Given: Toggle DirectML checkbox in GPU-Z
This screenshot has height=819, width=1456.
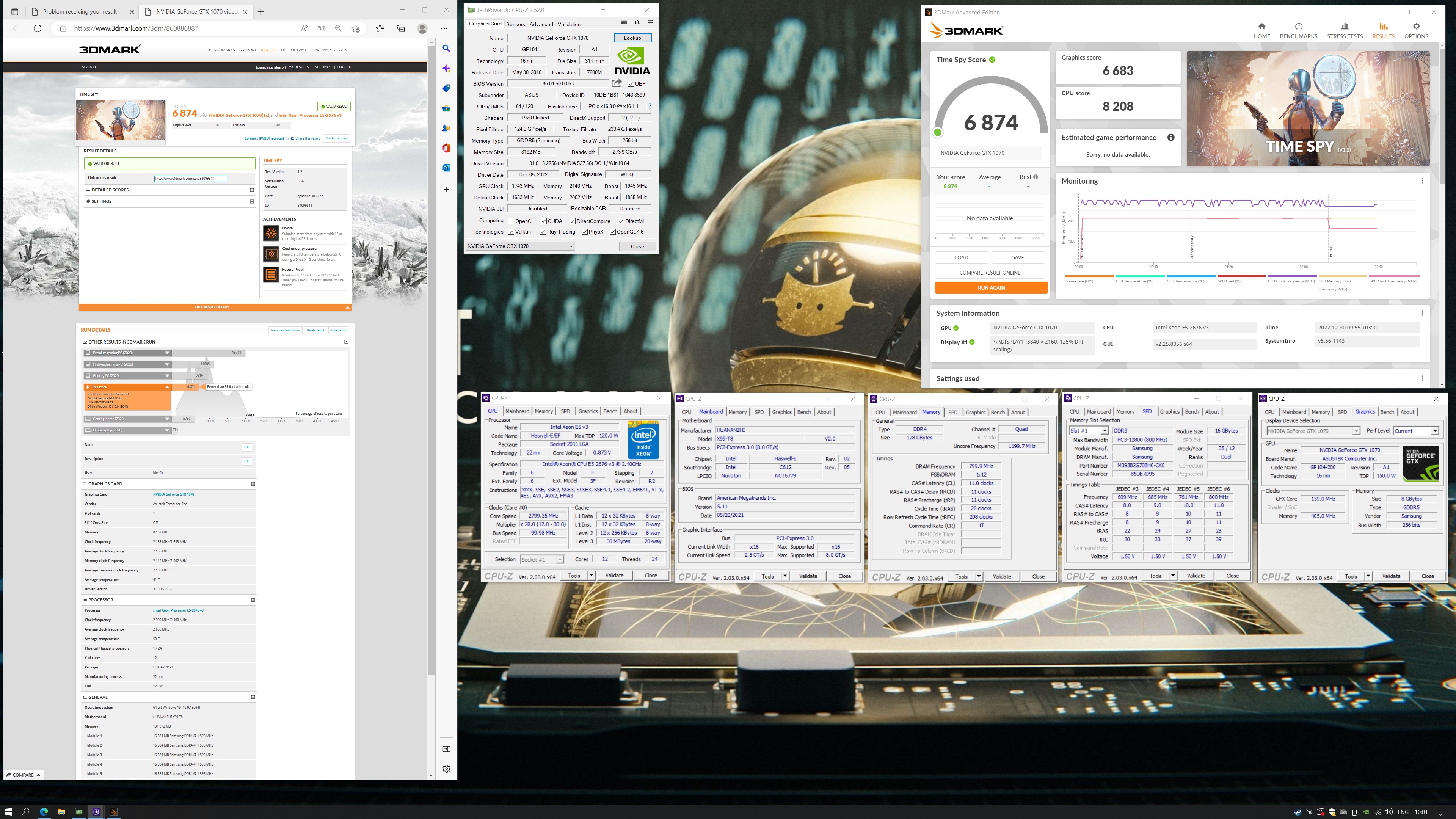Looking at the screenshot, I should point(621,221).
